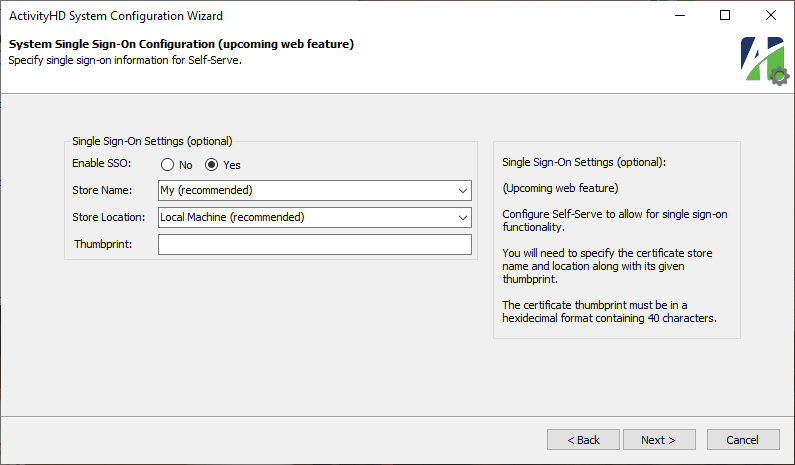Click the 'My (recommended)' Store Name value

pos(206,190)
